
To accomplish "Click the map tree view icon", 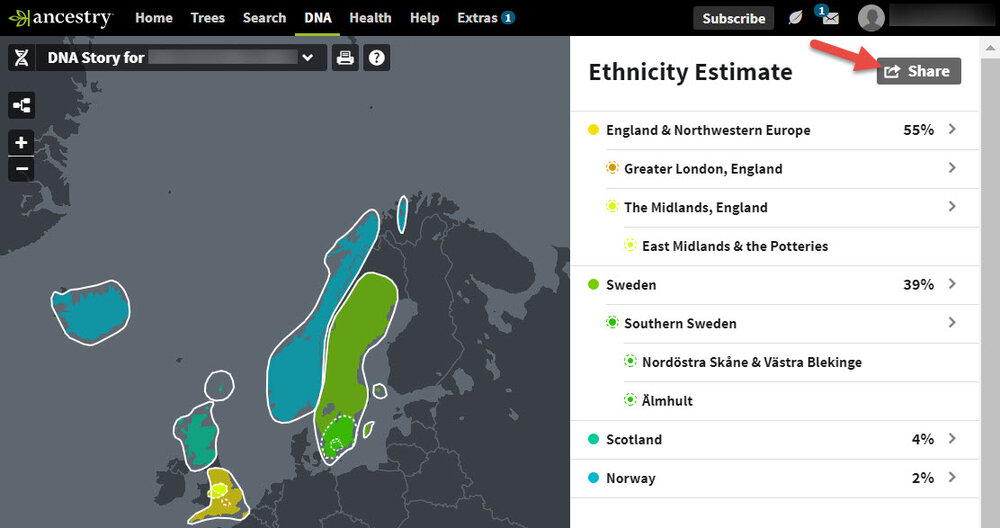I will tap(21, 105).
